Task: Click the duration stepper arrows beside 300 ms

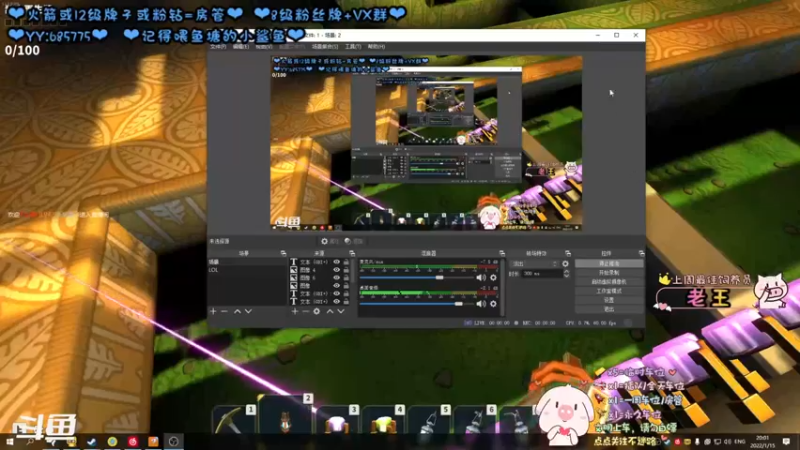Action: click(x=566, y=274)
